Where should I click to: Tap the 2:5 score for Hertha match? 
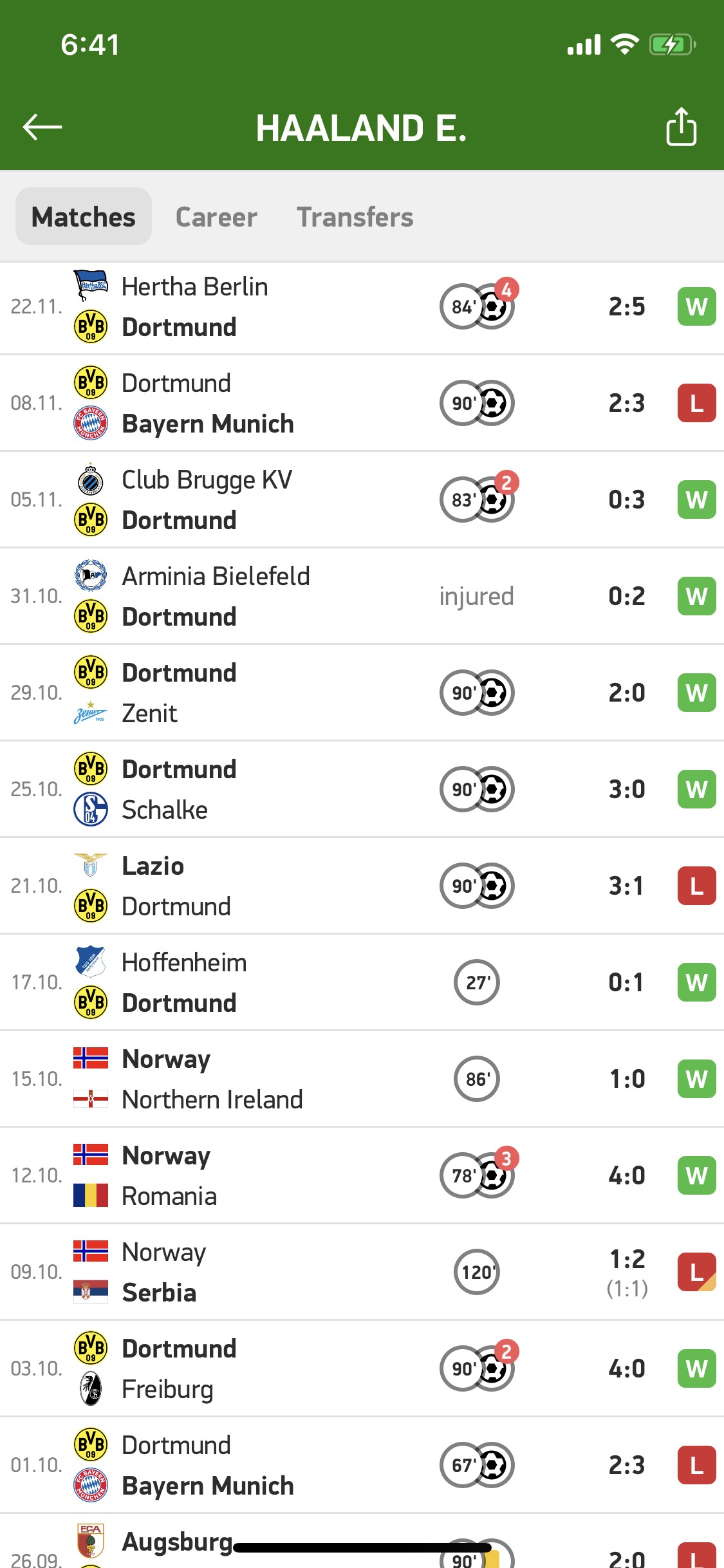coord(627,307)
